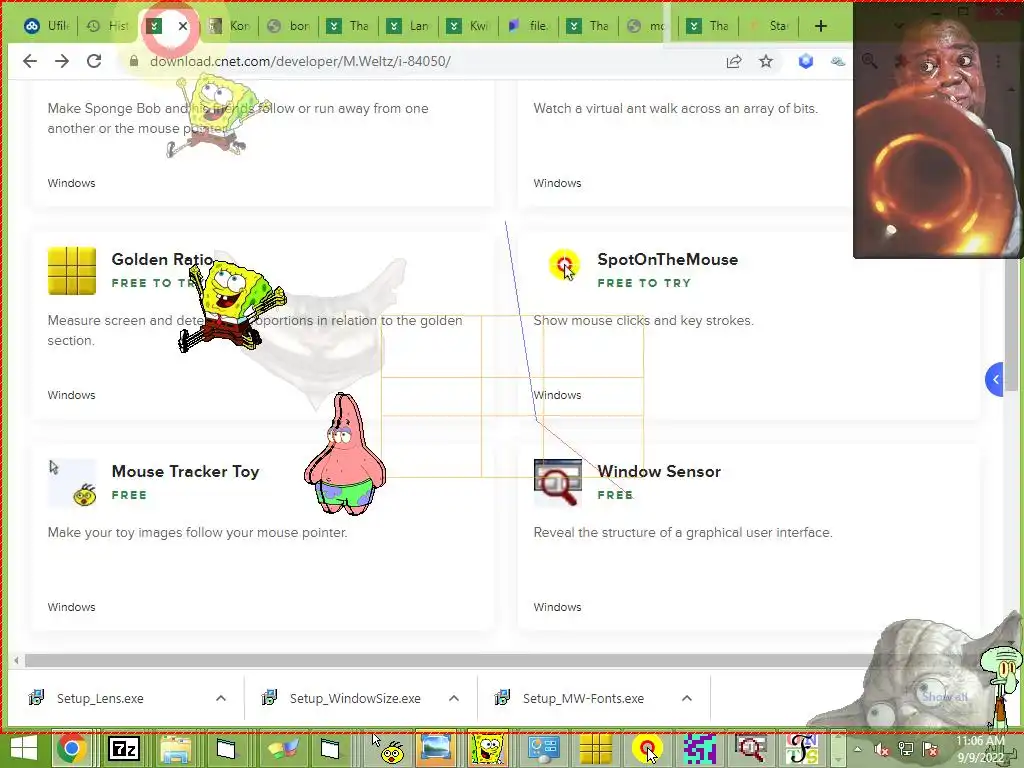Switch to the Kwi tab
Screen dimensions: 1024x768
click(469, 26)
